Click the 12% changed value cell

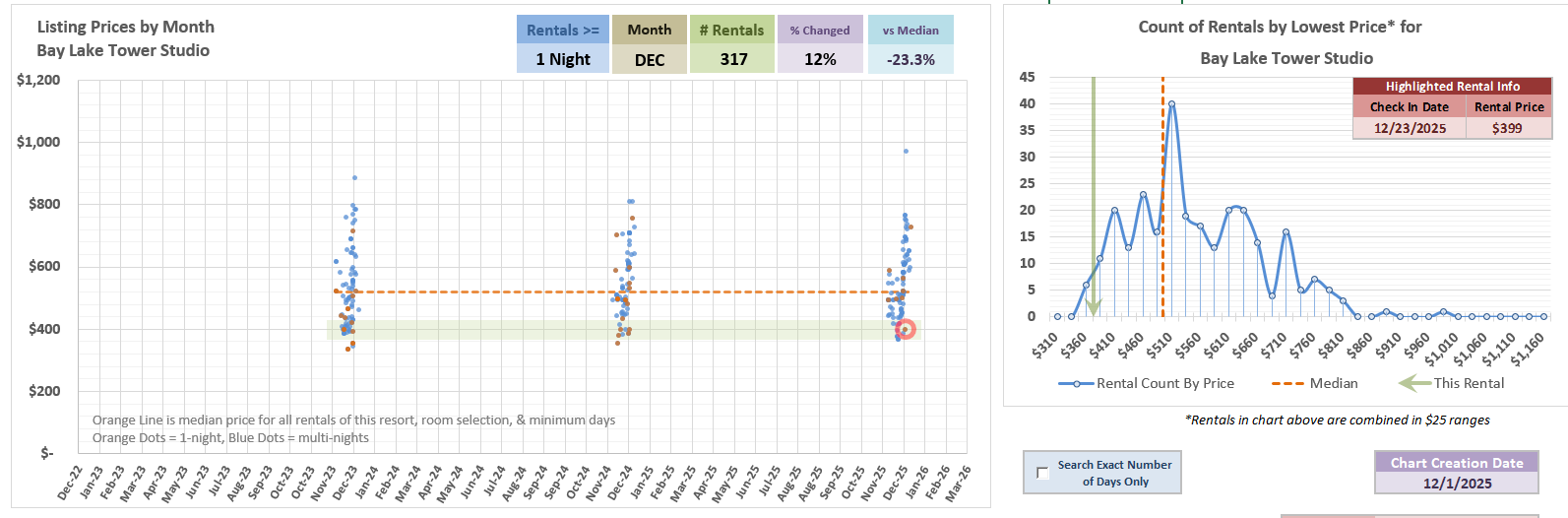coord(820,59)
